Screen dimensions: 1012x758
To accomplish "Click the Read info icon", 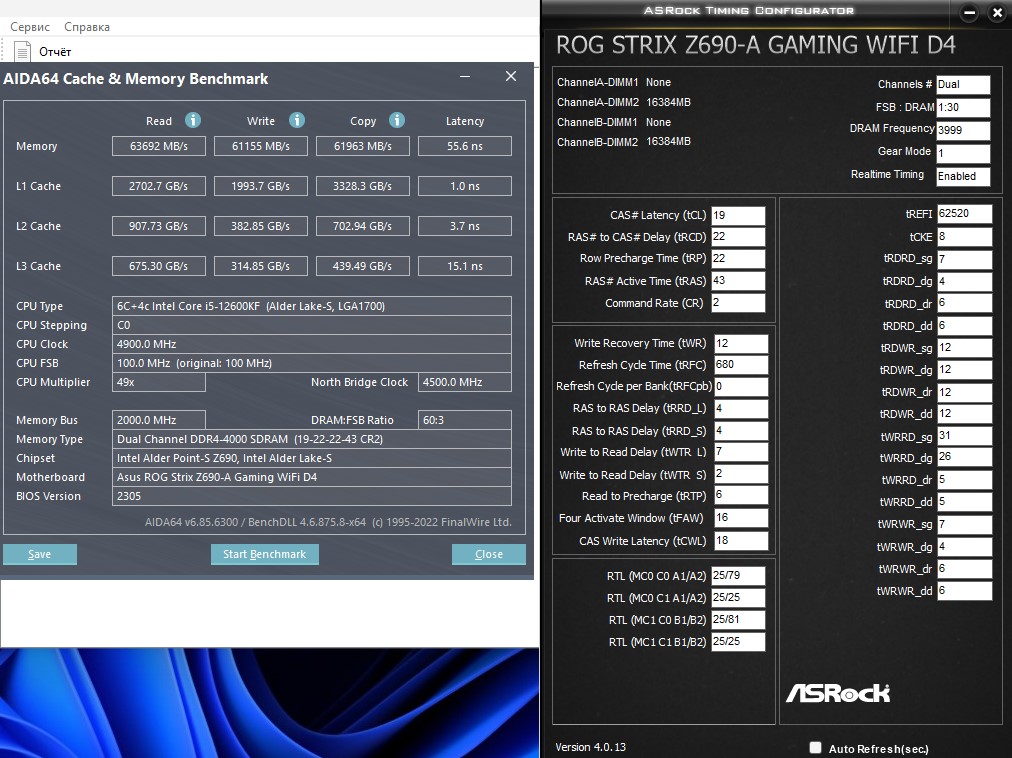I will 192,120.
